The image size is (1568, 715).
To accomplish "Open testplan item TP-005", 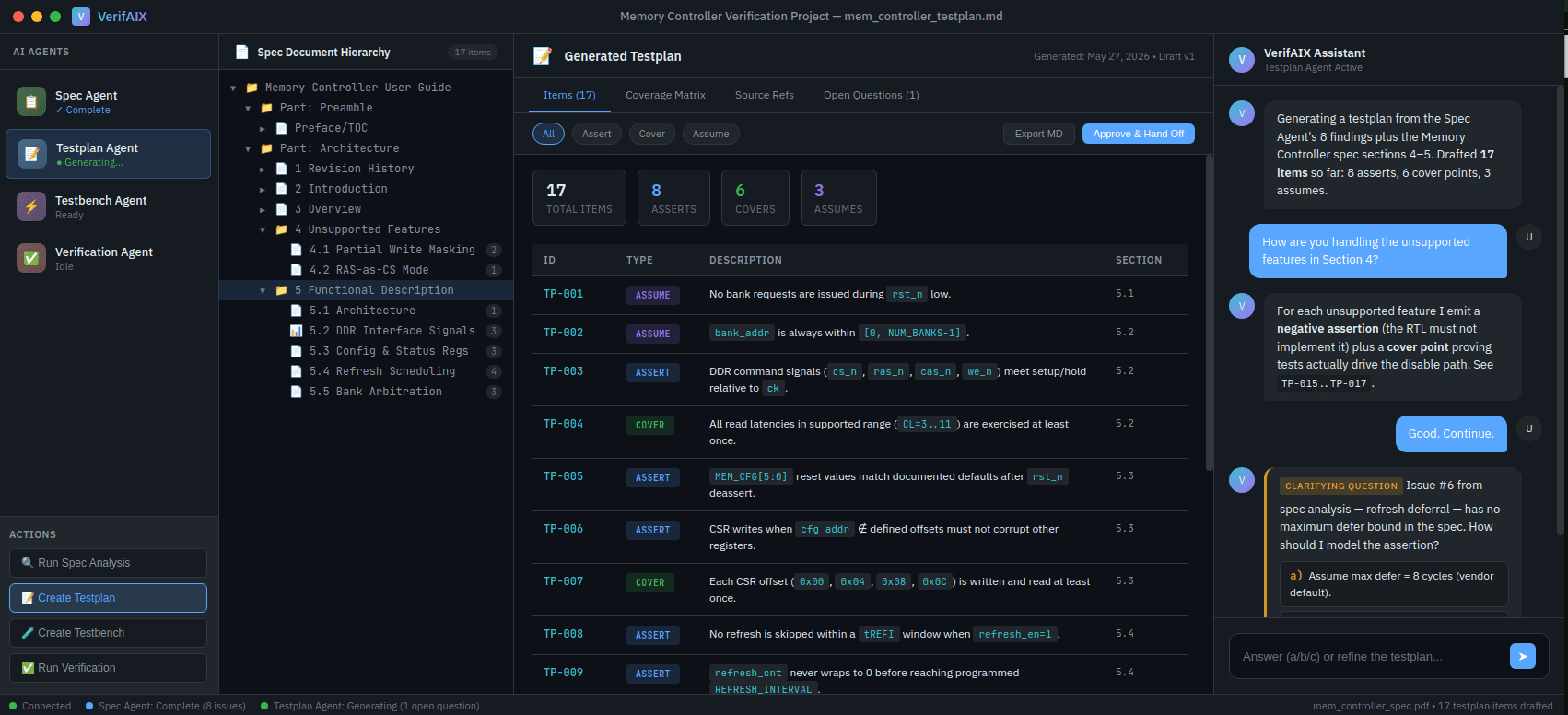I will coord(860,485).
